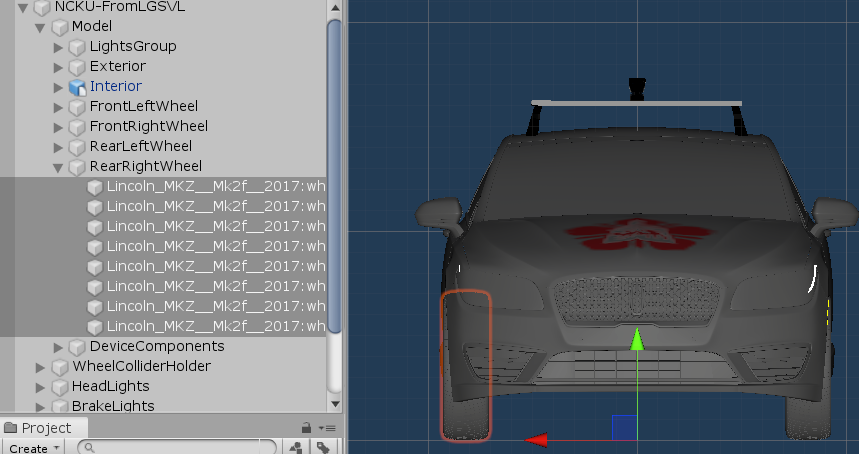This screenshot has width=859, height=454.
Task: Select LightsGroup in the hierarchy
Action: pos(133,46)
